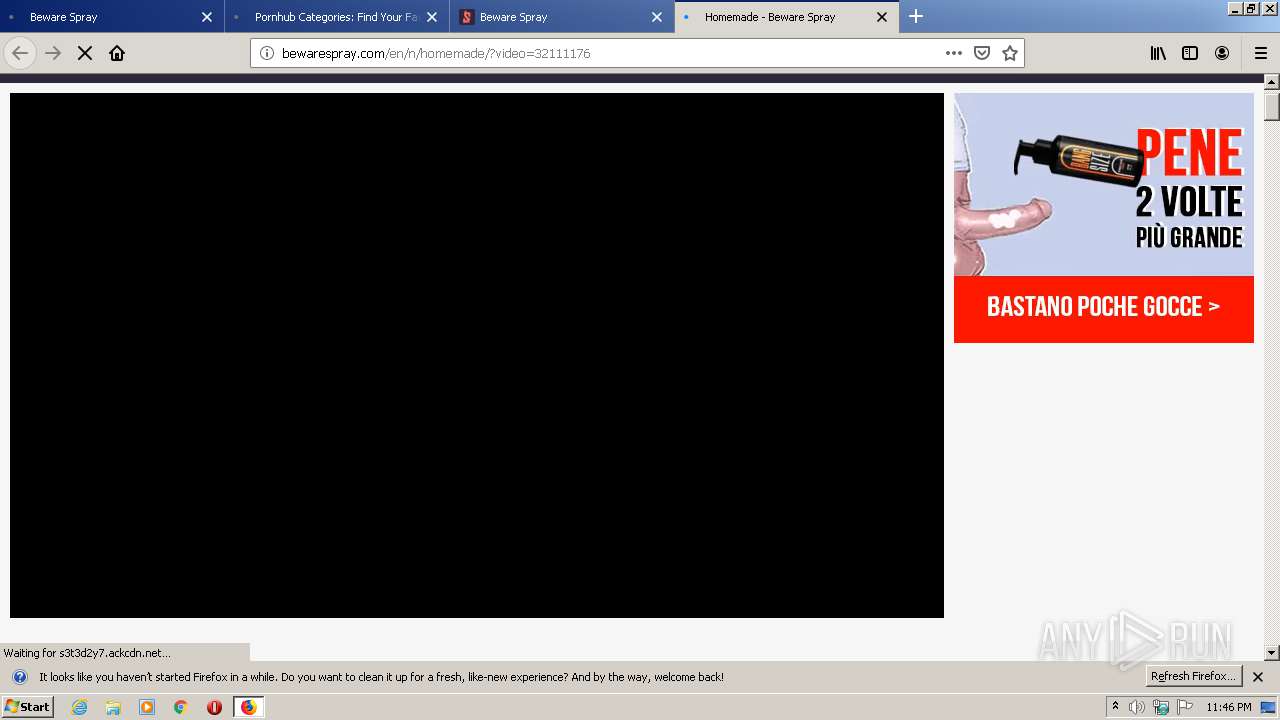Click the scrollbar up arrow
1280x720 pixels.
[x=1272, y=82]
